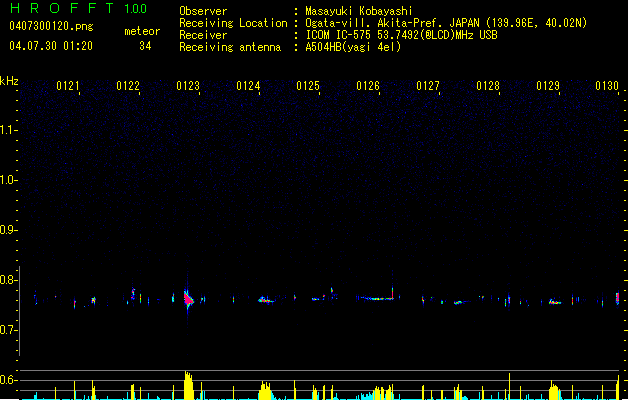Click time marker 0127
The image size is (629, 400).
[x=428, y=86]
